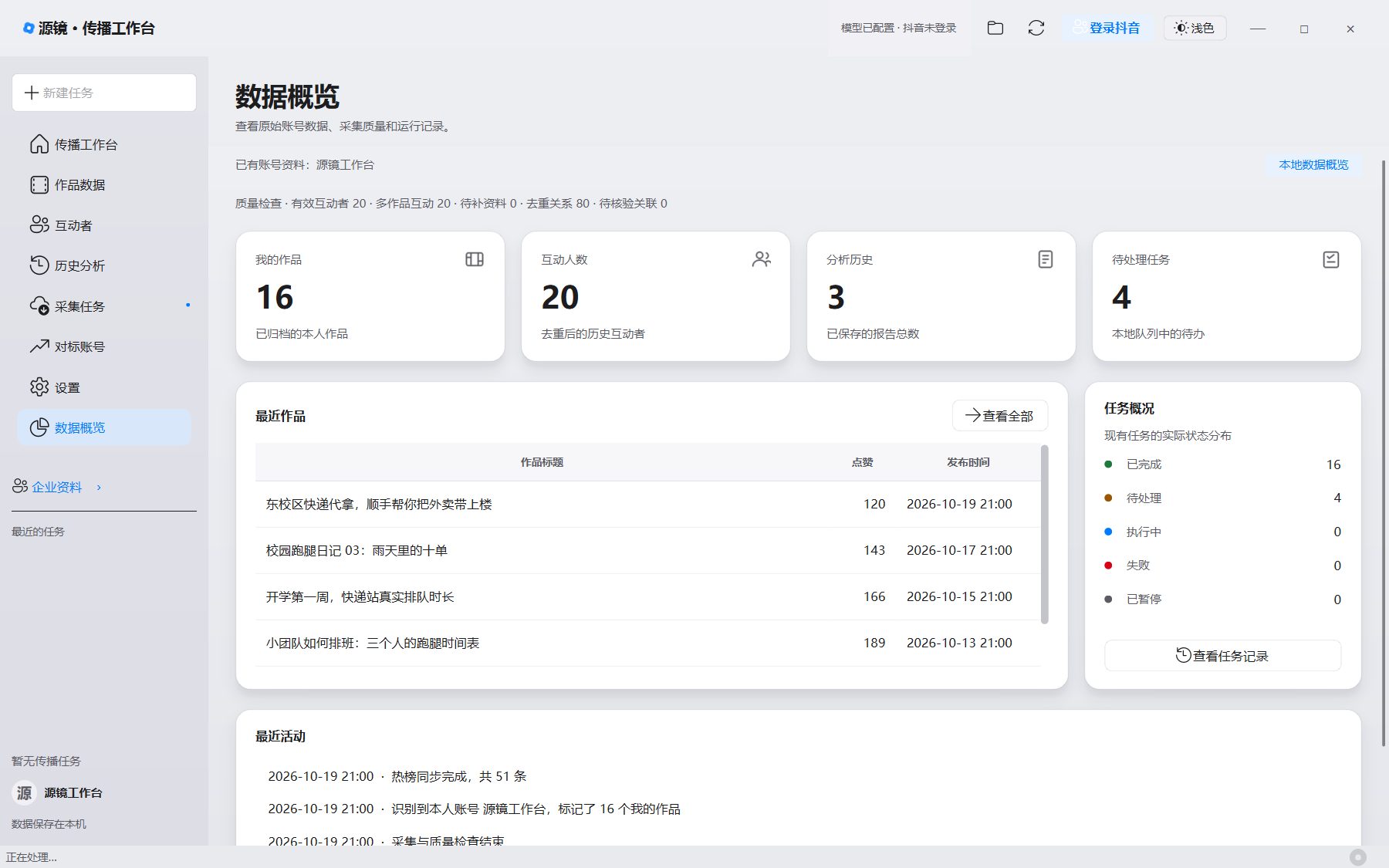The width and height of the screenshot is (1389, 868).
Task: Click the 最近作品 table scrollbar
Action: [1045, 534]
